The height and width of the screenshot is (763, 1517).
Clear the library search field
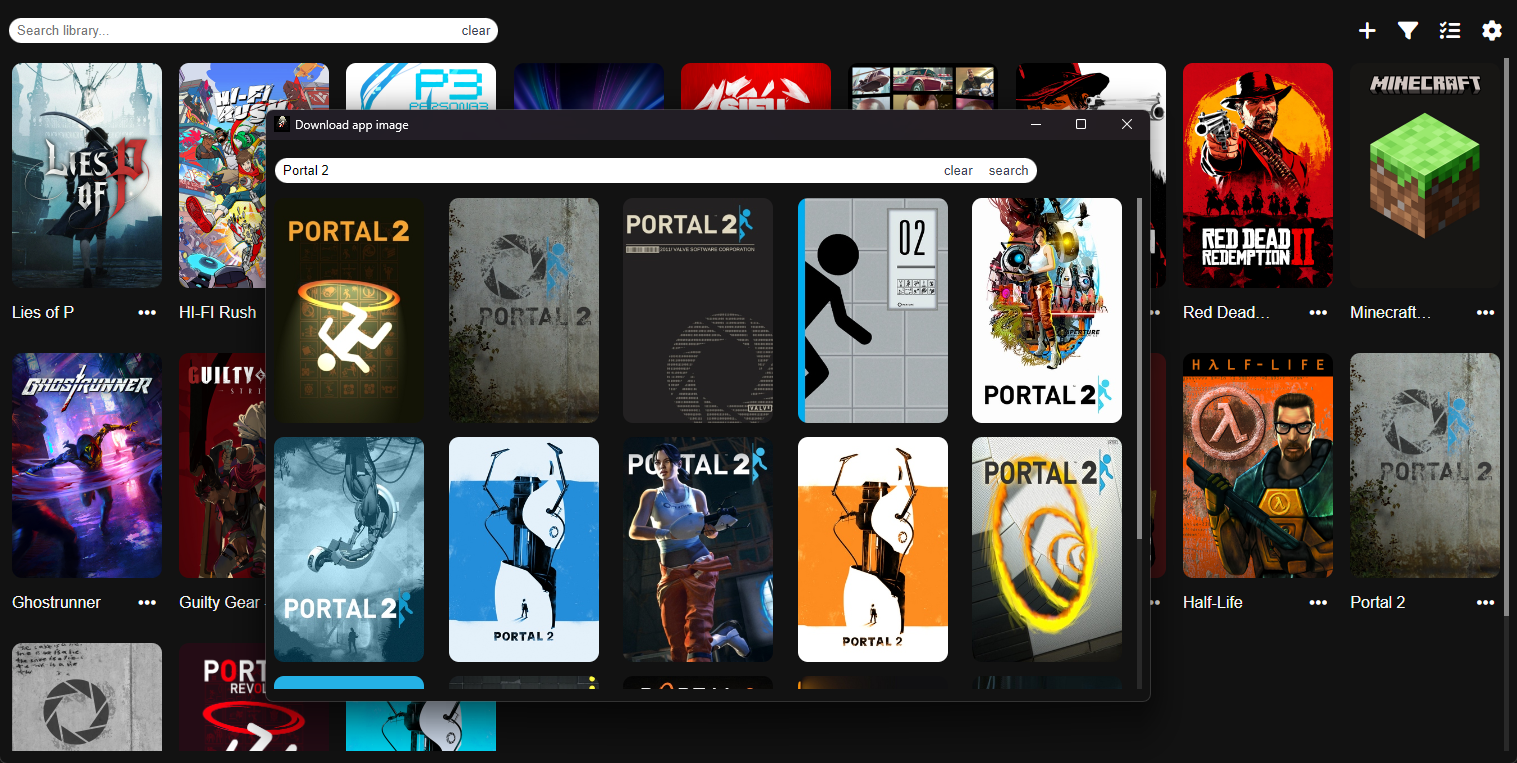point(476,30)
